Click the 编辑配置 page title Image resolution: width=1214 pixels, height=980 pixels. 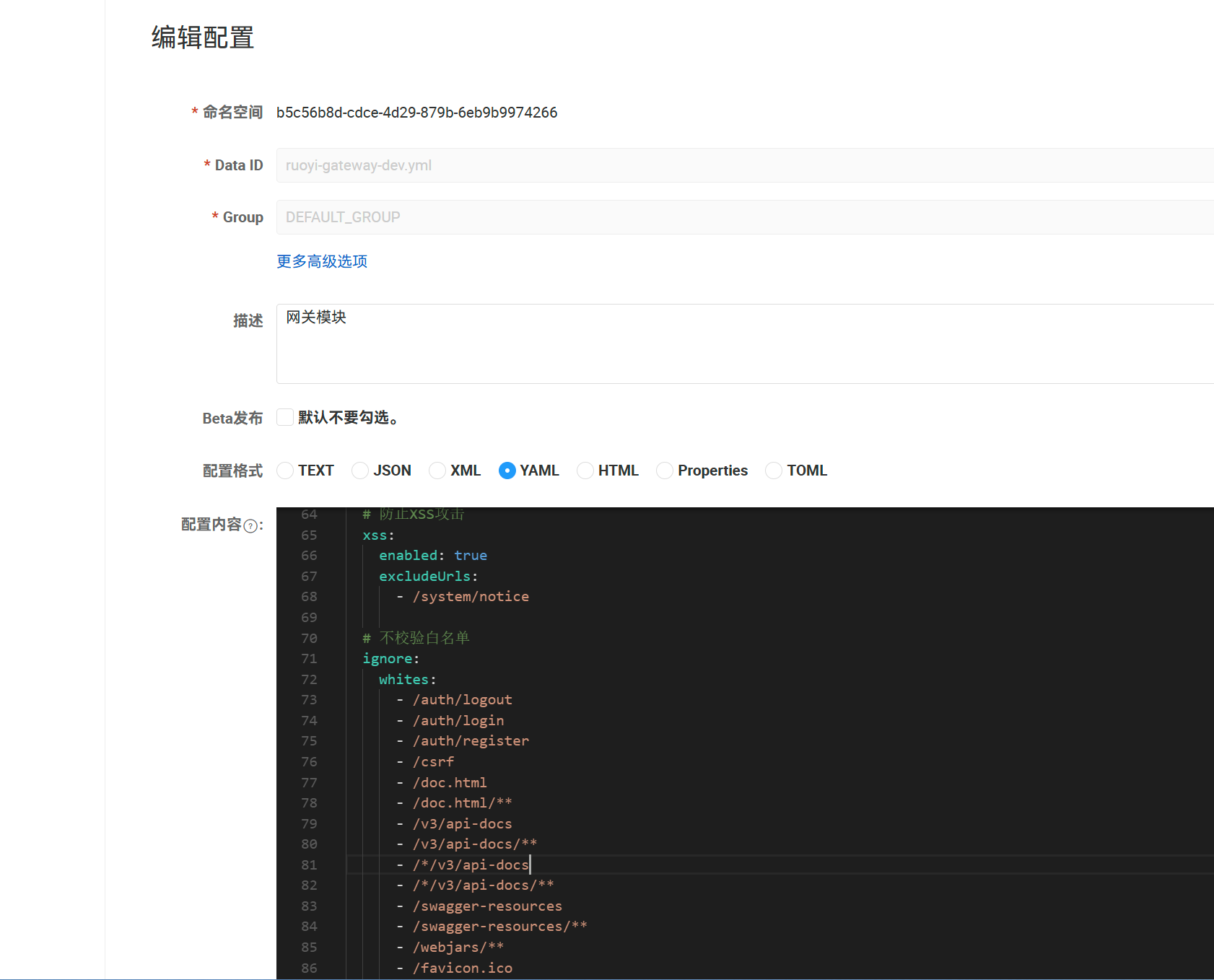pyautogui.click(x=201, y=38)
